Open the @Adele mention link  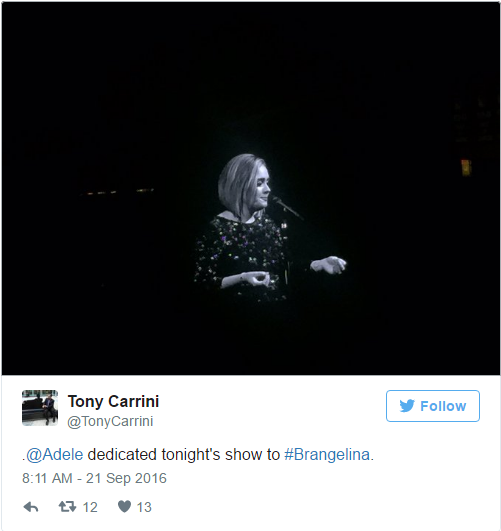(55, 454)
